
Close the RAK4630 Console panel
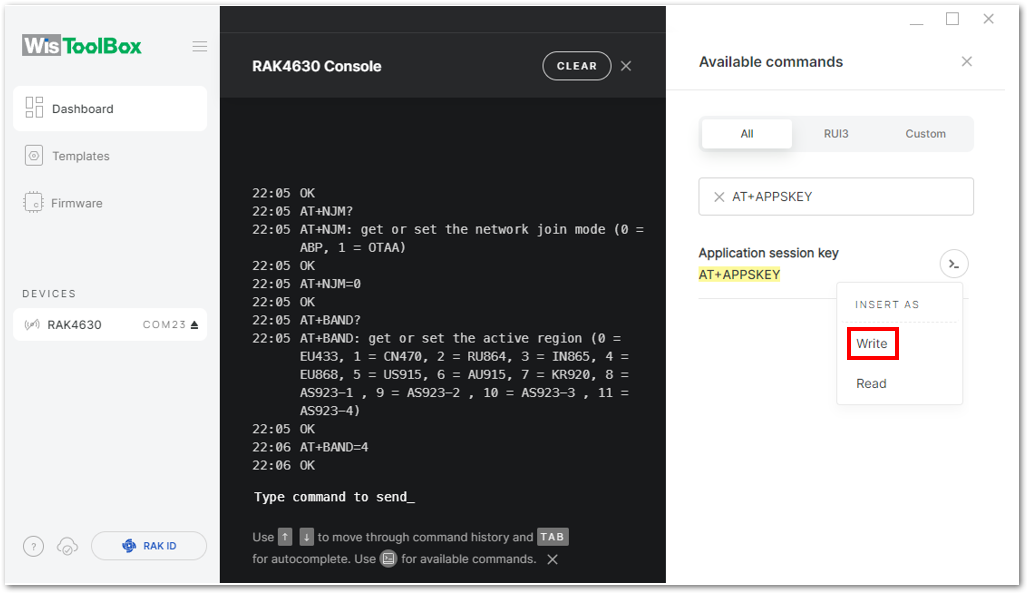point(626,66)
